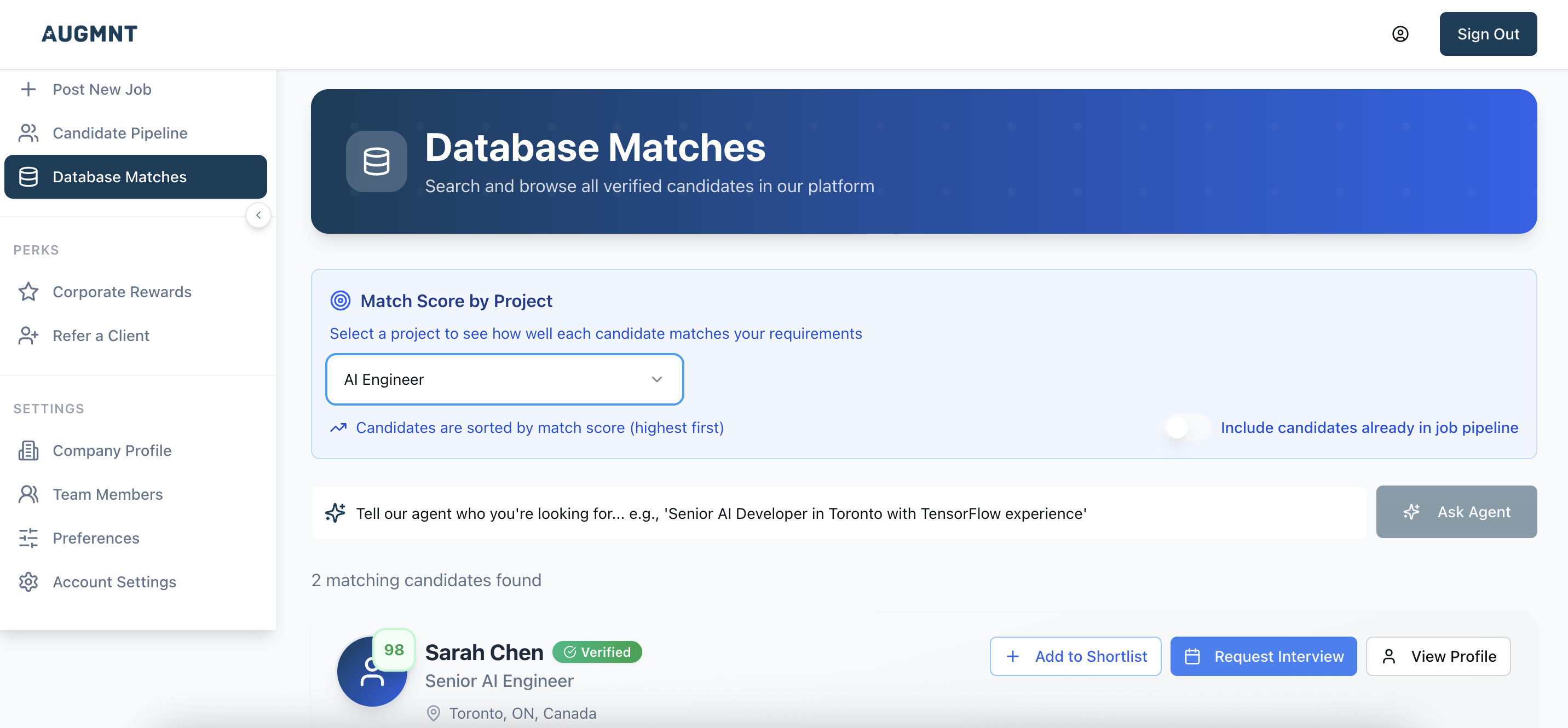Open Refer a Client page
Image resolution: width=1568 pixels, height=728 pixels.
(135, 336)
